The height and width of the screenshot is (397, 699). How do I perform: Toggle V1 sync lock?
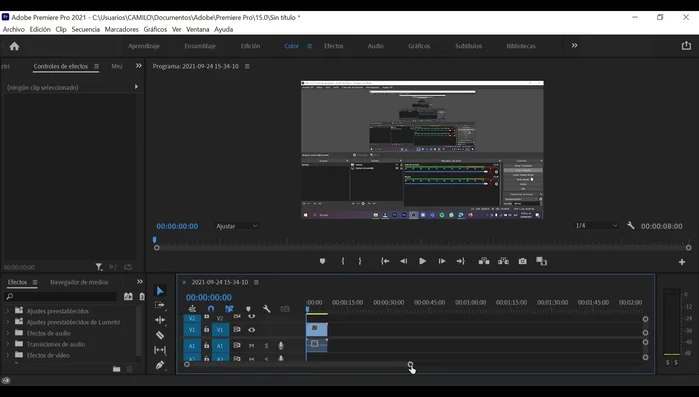[237, 330]
